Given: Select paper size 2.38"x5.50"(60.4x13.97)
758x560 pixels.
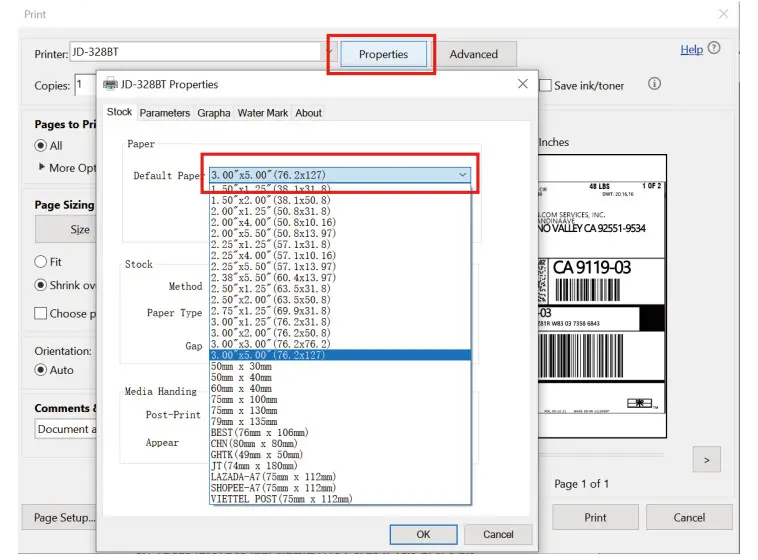Looking at the screenshot, I should (x=340, y=278).
